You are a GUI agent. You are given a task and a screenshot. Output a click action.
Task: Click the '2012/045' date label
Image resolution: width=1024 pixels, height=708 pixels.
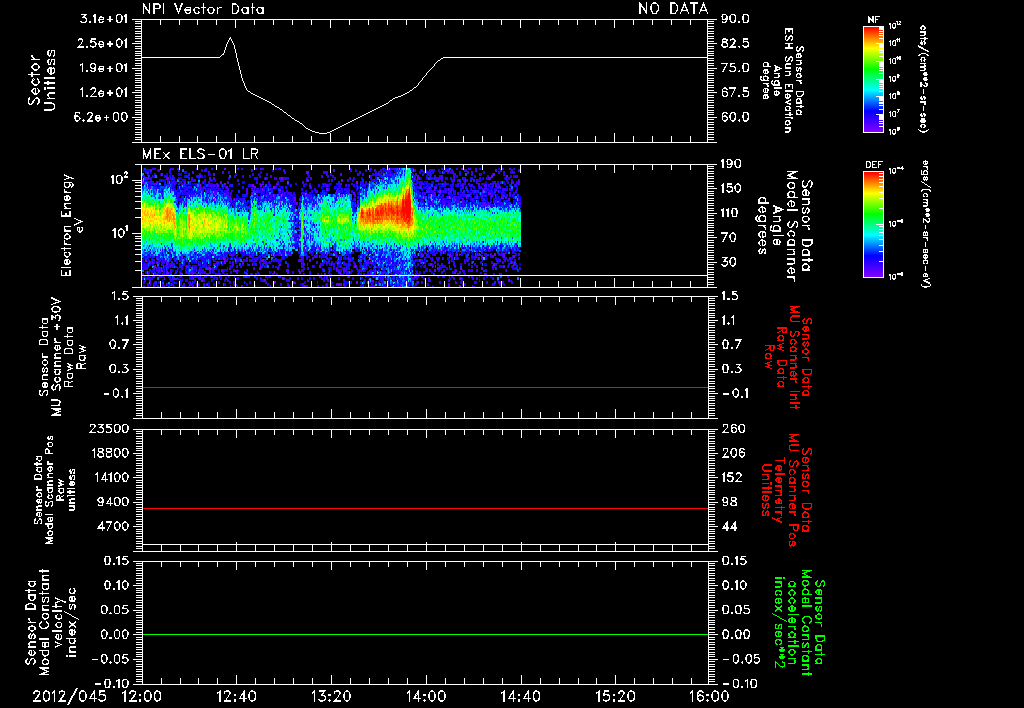pos(69,696)
